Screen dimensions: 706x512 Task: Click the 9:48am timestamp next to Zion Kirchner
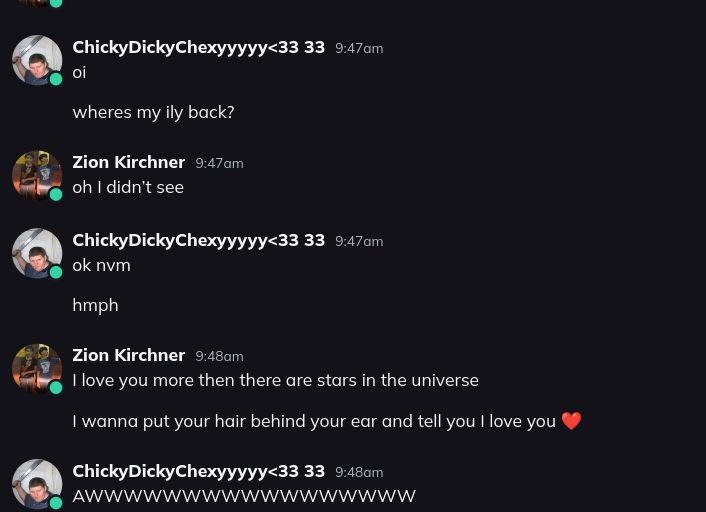tap(219, 356)
